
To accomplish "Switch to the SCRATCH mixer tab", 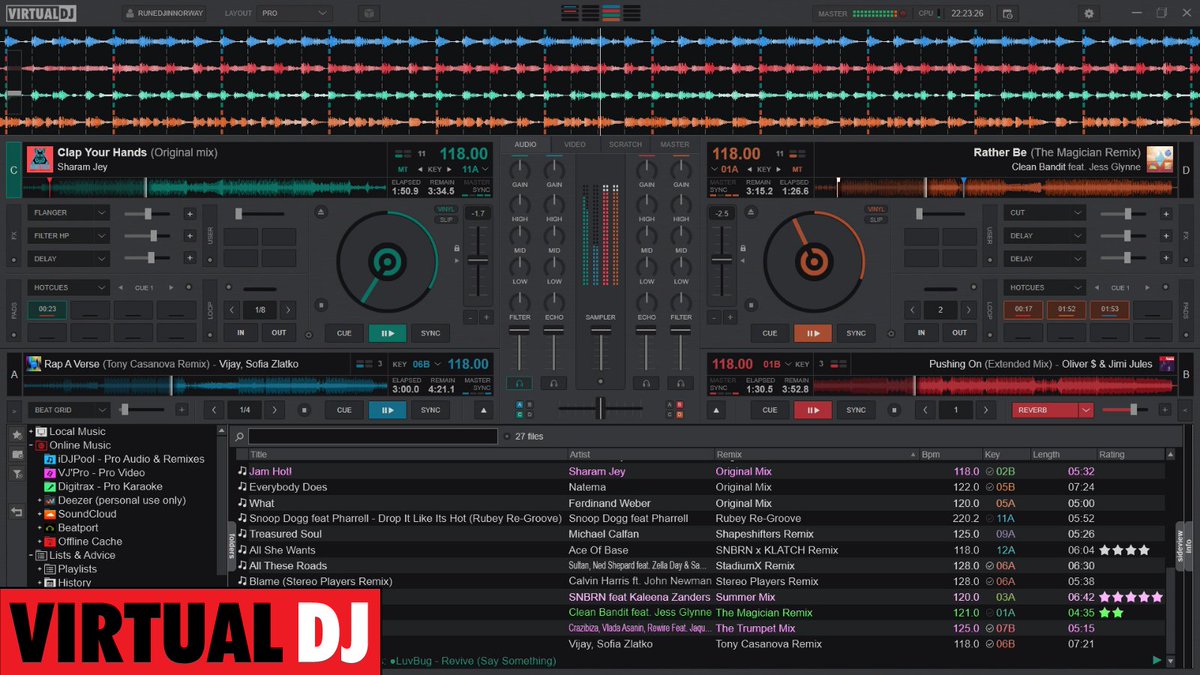I will 625,145.
